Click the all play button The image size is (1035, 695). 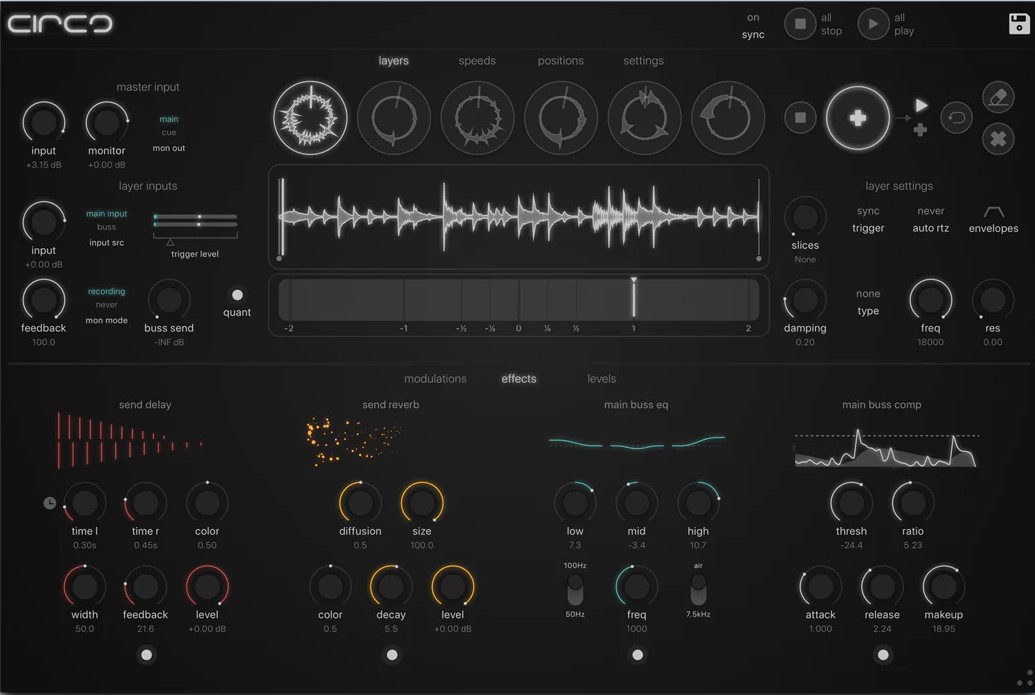click(x=873, y=24)
